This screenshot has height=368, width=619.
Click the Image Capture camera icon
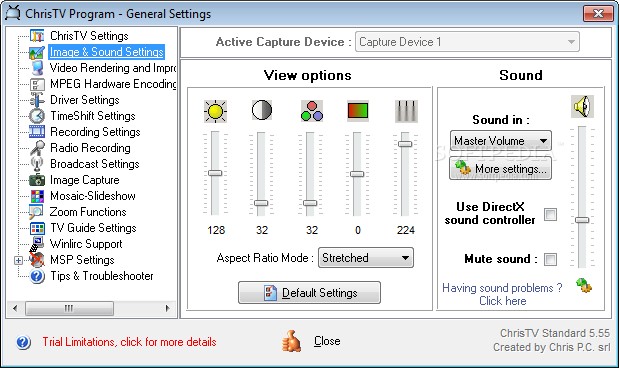click(x=37, y=180)
